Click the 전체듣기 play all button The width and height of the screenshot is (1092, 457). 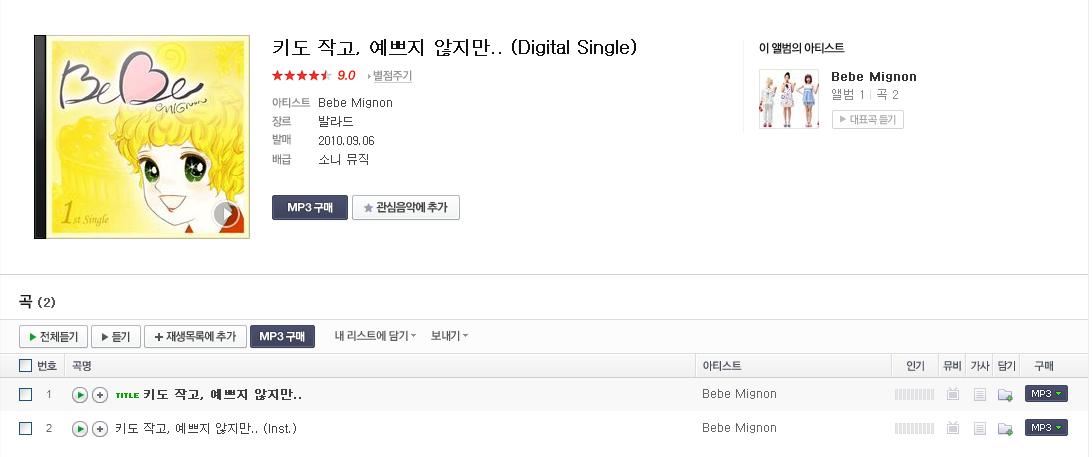click(53, 336)
